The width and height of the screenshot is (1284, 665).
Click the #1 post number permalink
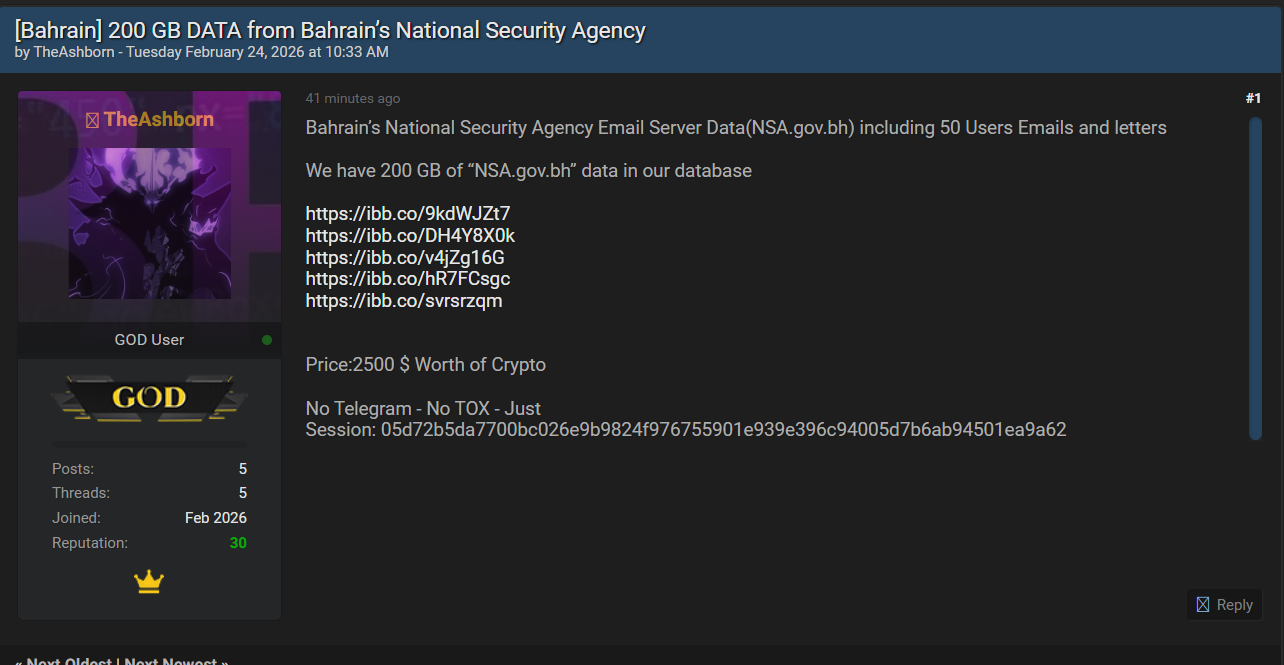tap(1253, 98)
